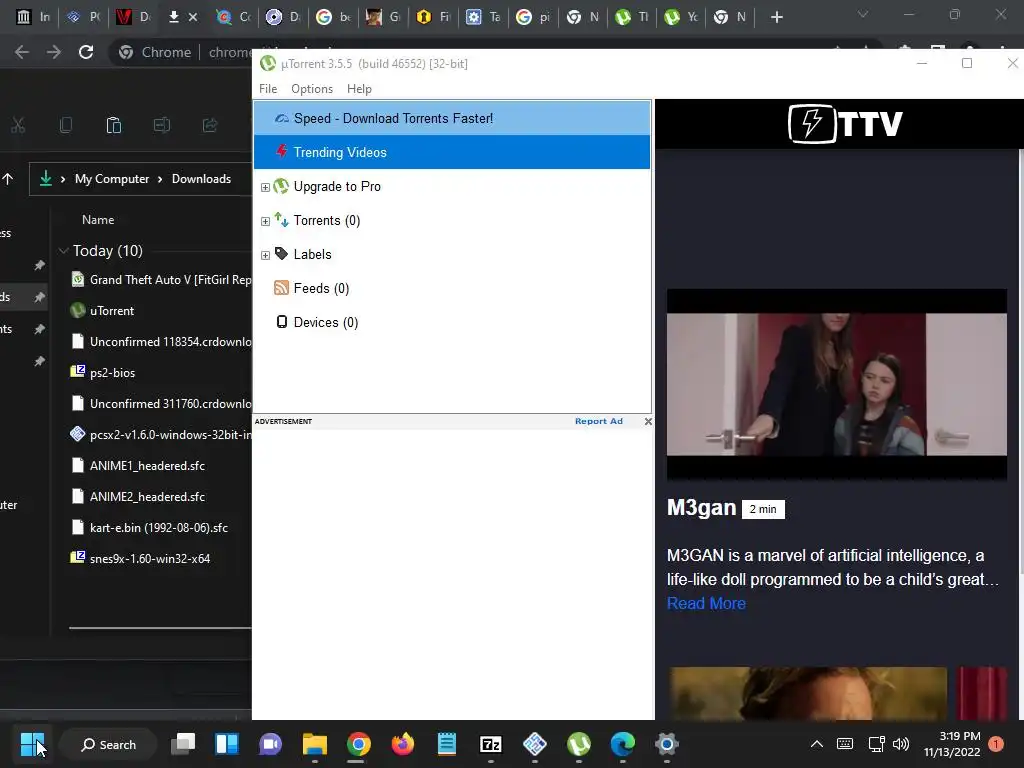Image resolution: width=1024 pixels, height=768 pixels.
Task: Expand the Upgrade to Pro node
Action: pos(265,187)
